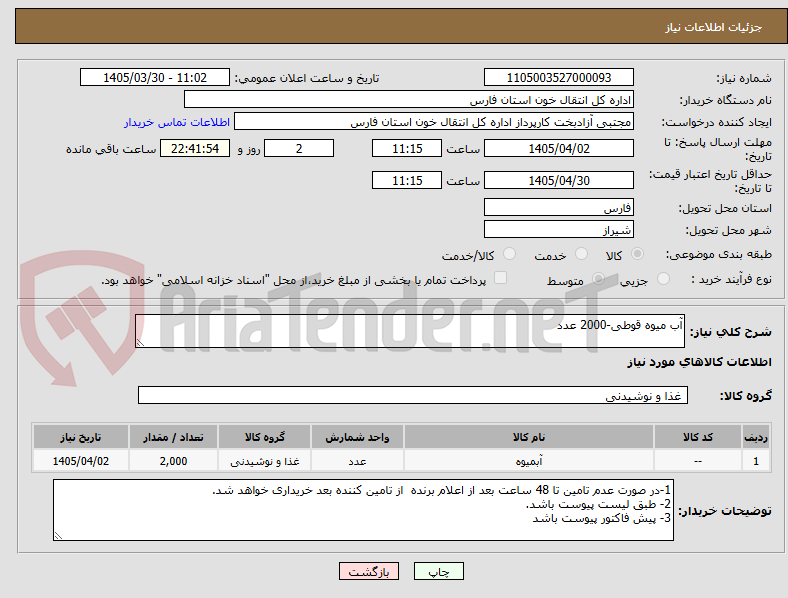Viewport: 788px width, 598px height.
Task: Click the ردیف column header
Action: pyautogui.click(x=756, y=437)
